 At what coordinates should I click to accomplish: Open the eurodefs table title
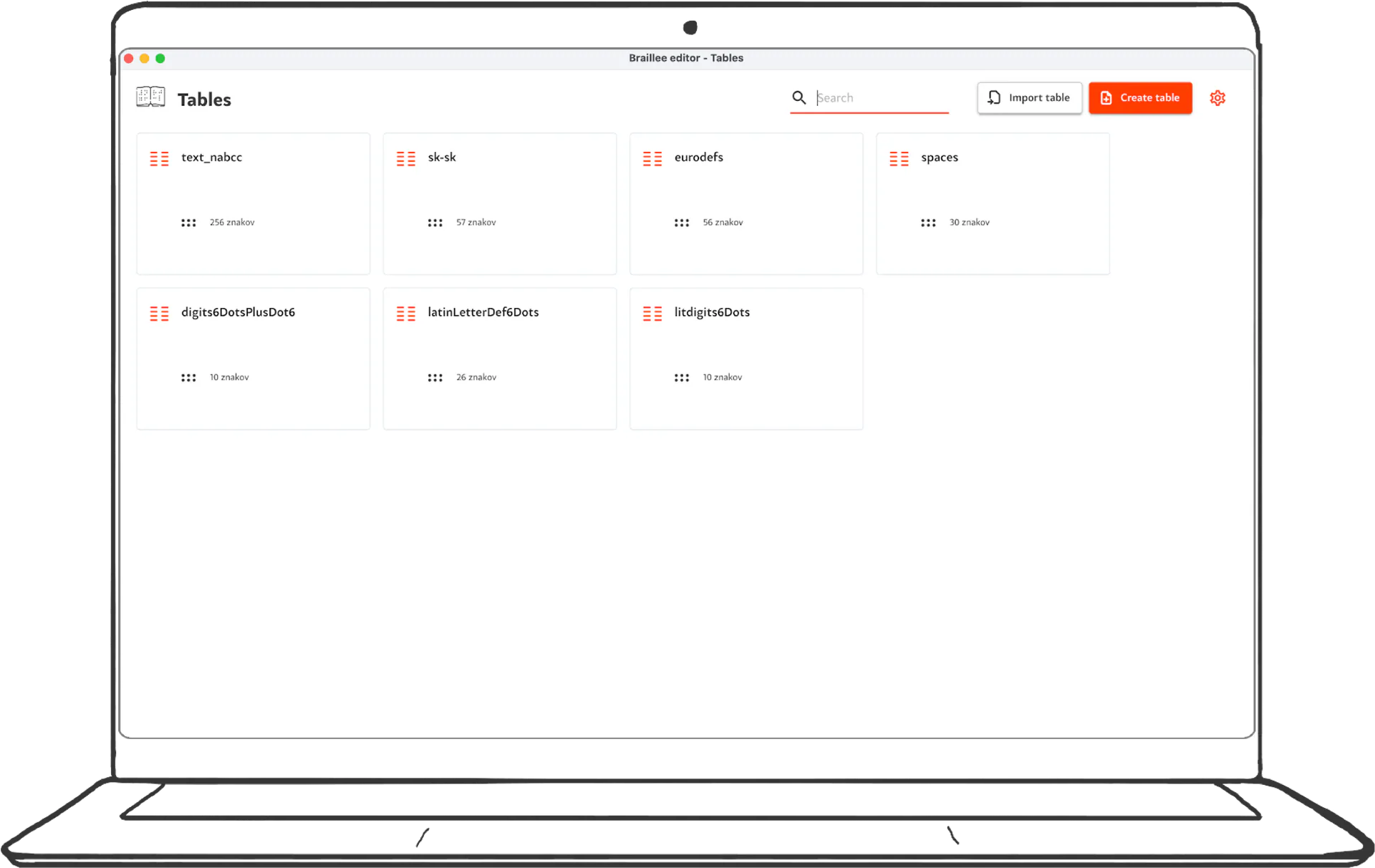(x=698, y=157)
